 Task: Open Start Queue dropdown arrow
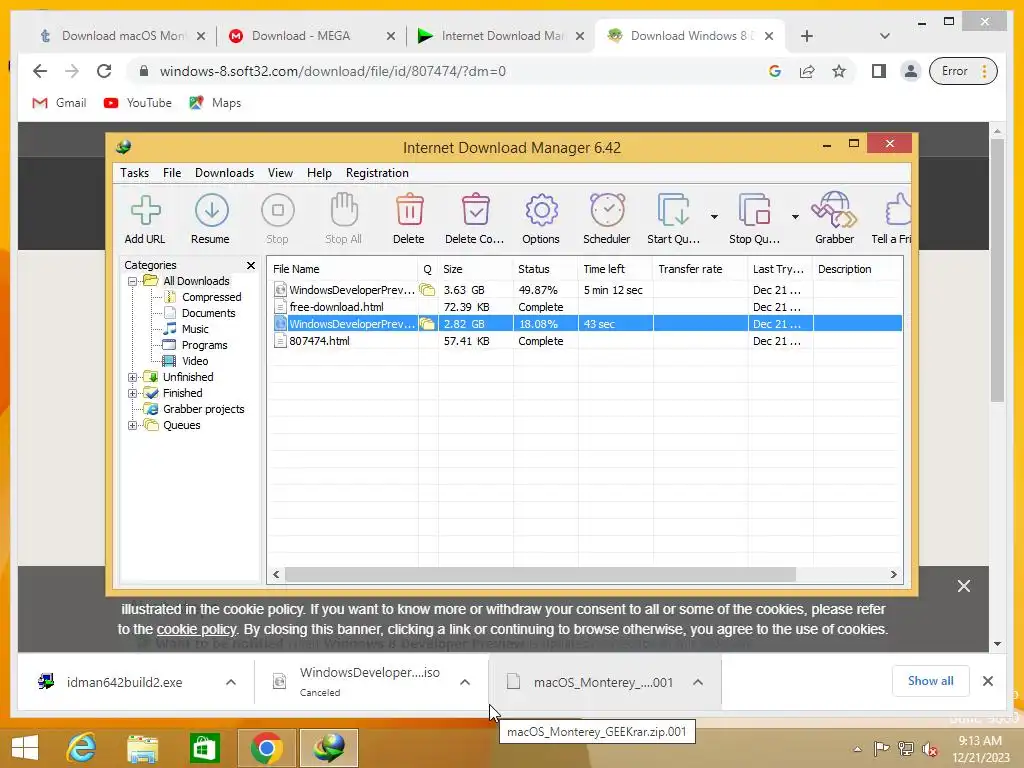click(714, 216)
